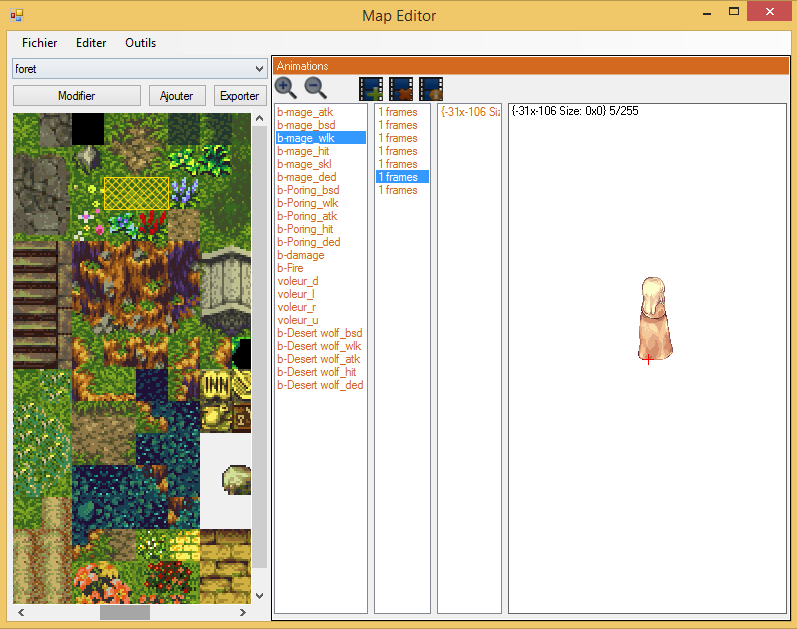Close the Map Editor window
Image resolution: width=797 pixels, height=629 pixels.
(x=770, y=11)
